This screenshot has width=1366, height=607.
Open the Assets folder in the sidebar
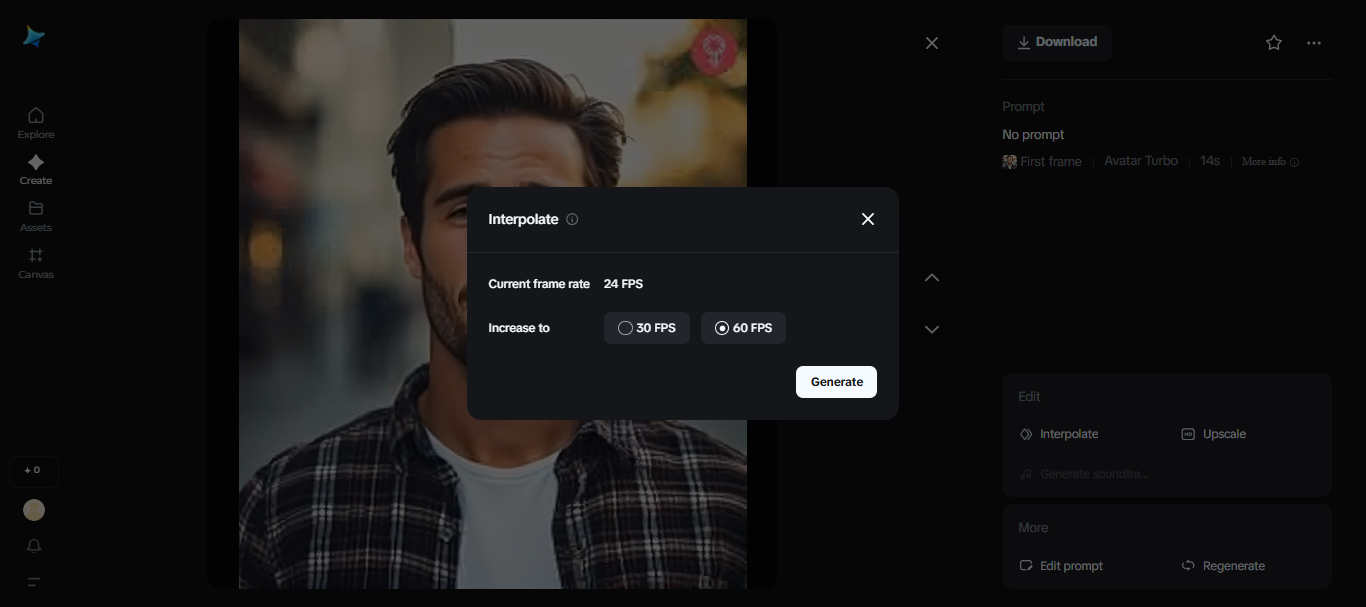pos(36,215)
